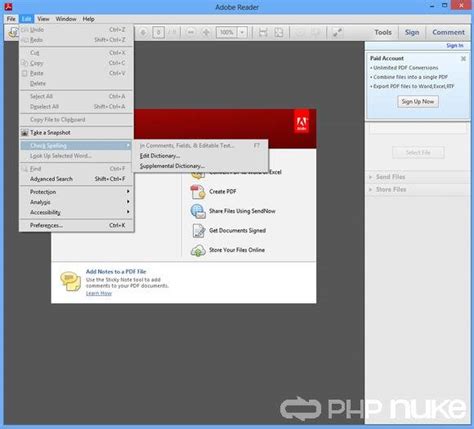This screenshot has width=474, height=429.
Task: Close the Paid Account promo box
Action: [x=463, y=59]
